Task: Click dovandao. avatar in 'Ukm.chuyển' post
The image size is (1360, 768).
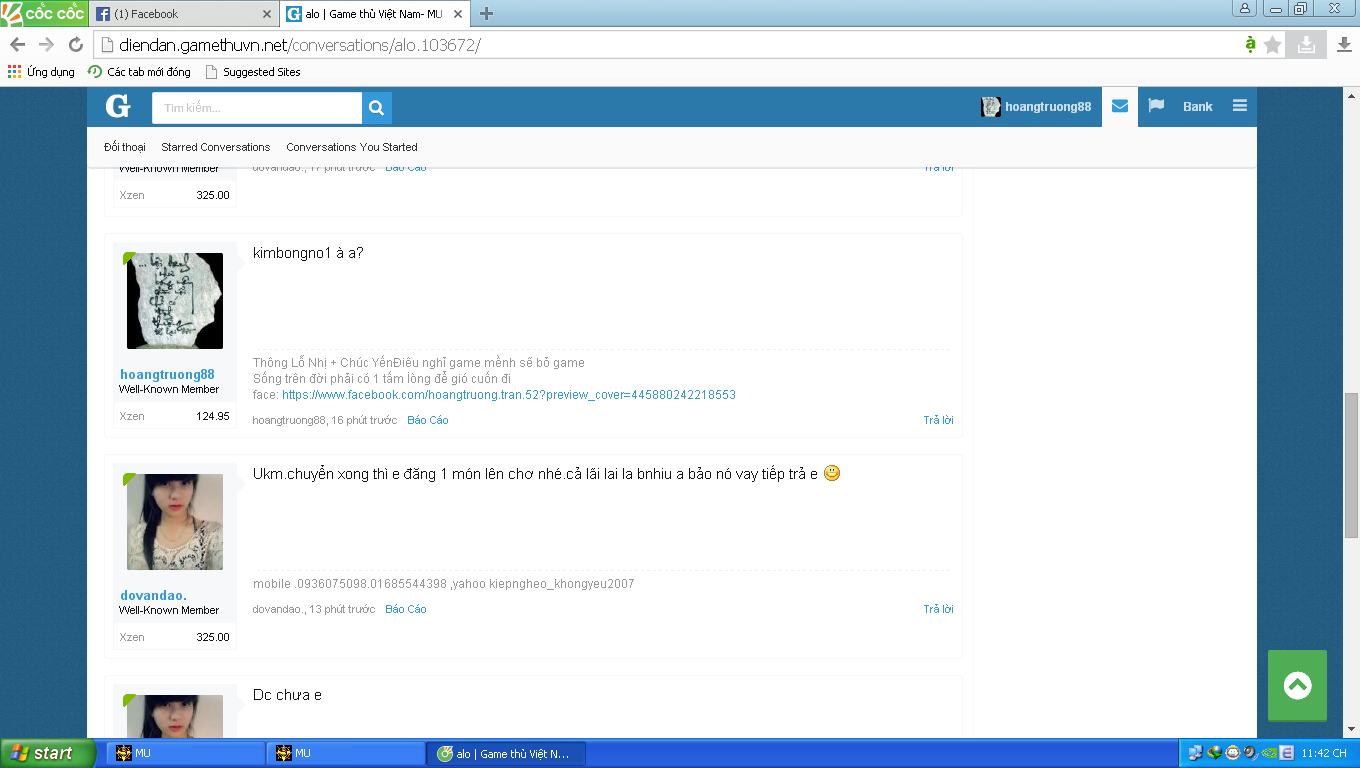Action: tap(175, 522)
